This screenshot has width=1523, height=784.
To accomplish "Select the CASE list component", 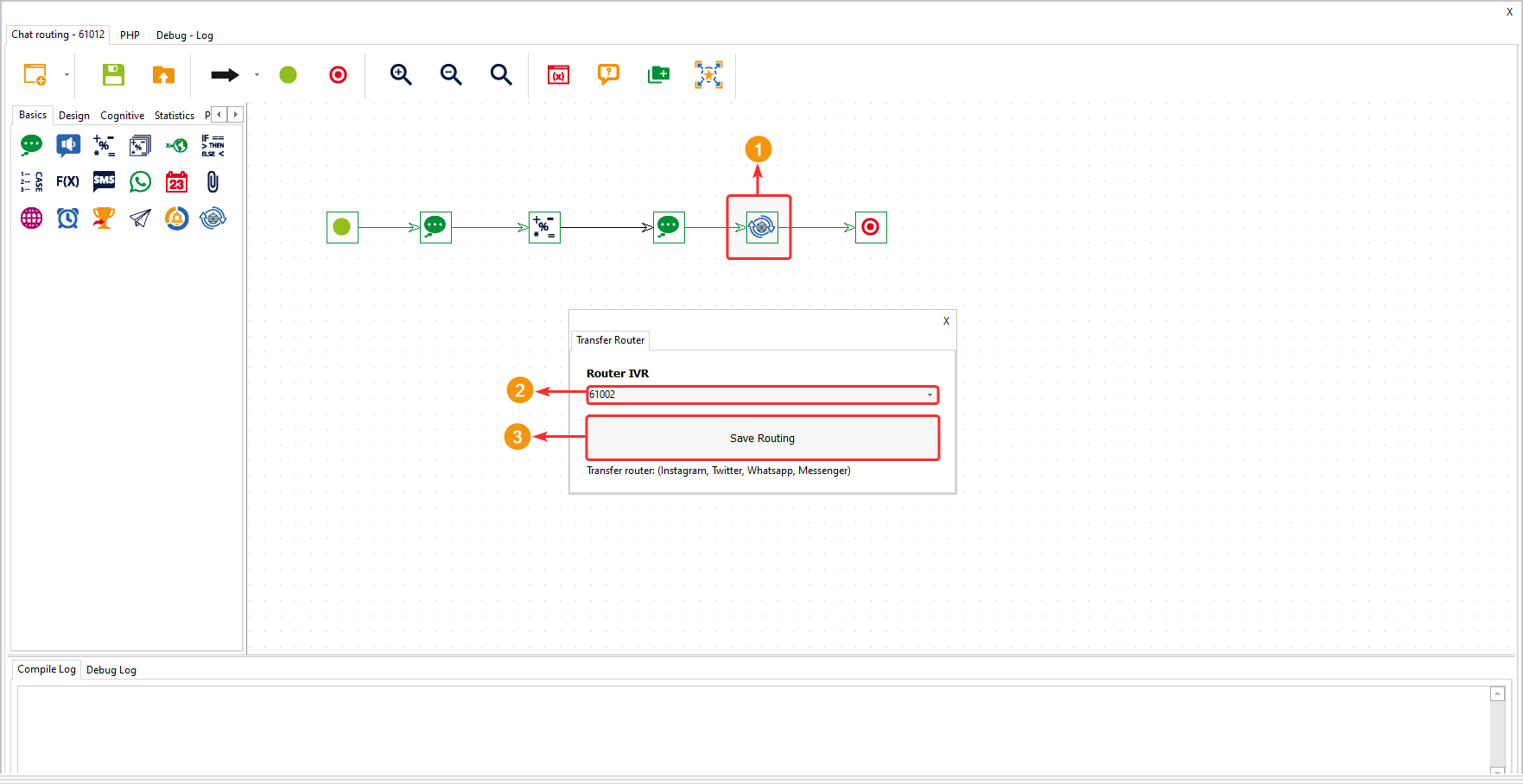I will [x=32, y=181].
